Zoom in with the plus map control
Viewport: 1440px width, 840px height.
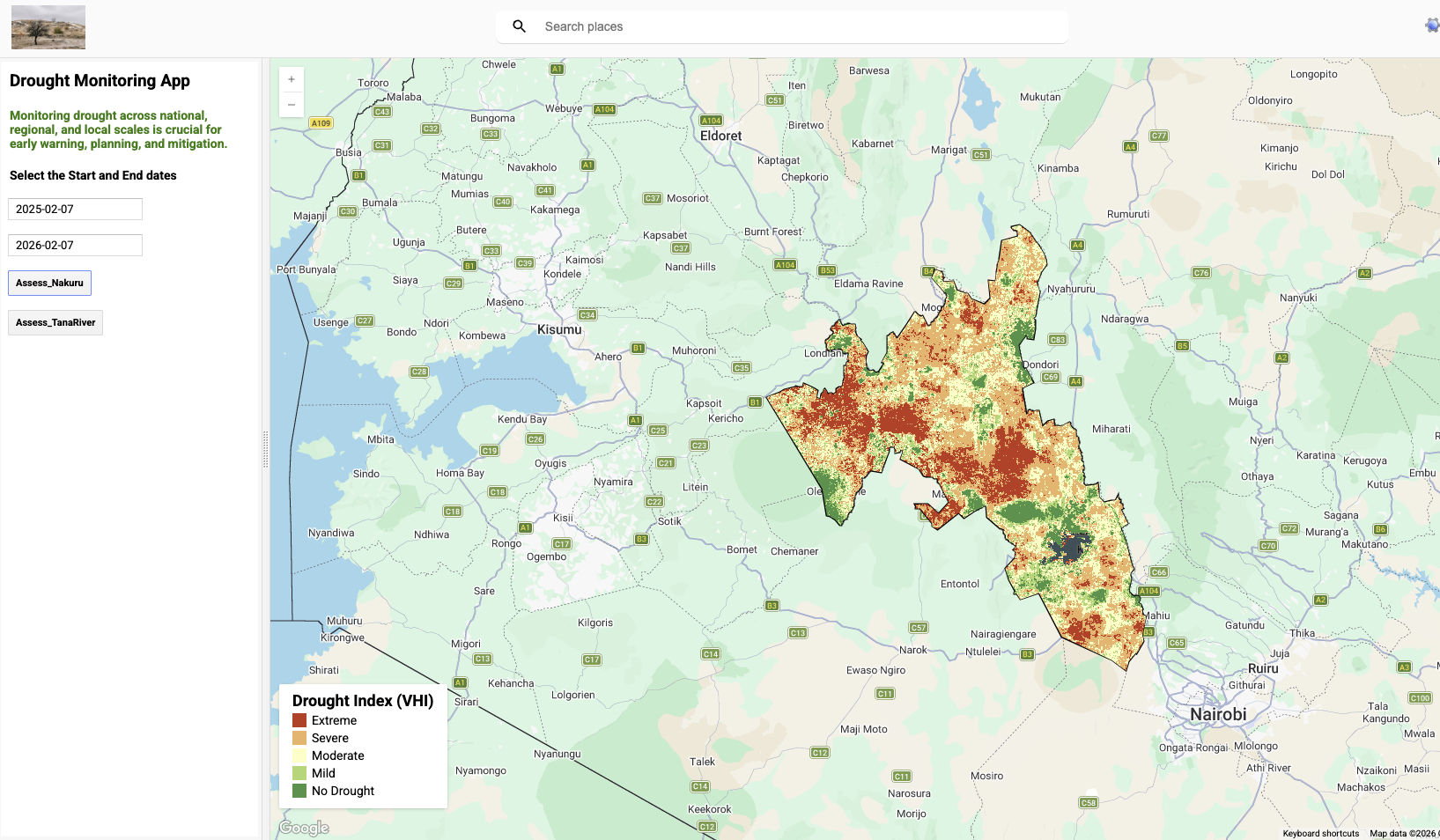tap(291, 78)
